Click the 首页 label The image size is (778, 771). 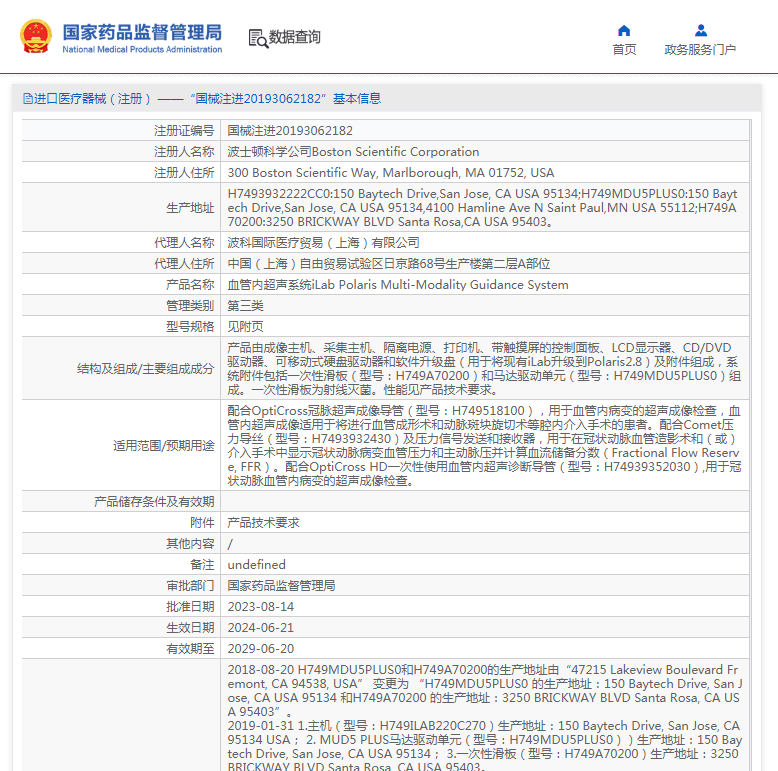[x=624, y=50]
